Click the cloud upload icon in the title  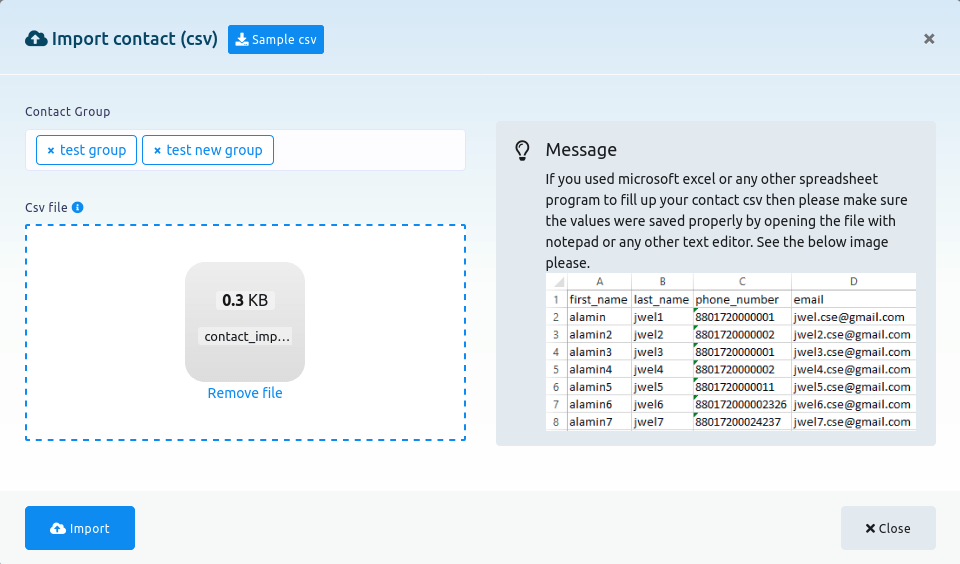pos(36,39)
